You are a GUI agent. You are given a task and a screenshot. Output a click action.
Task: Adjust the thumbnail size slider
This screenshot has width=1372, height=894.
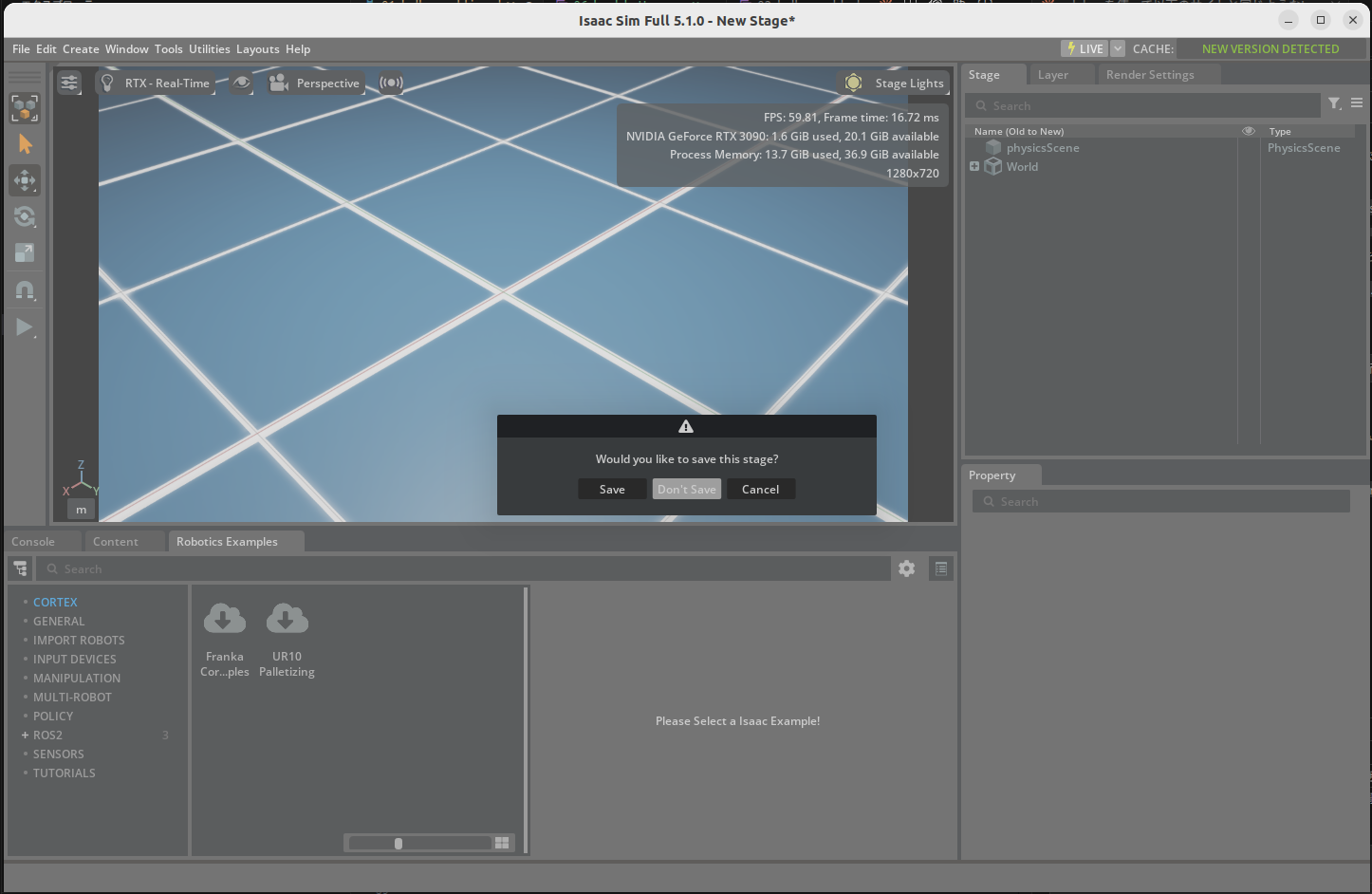pos(399,843)
